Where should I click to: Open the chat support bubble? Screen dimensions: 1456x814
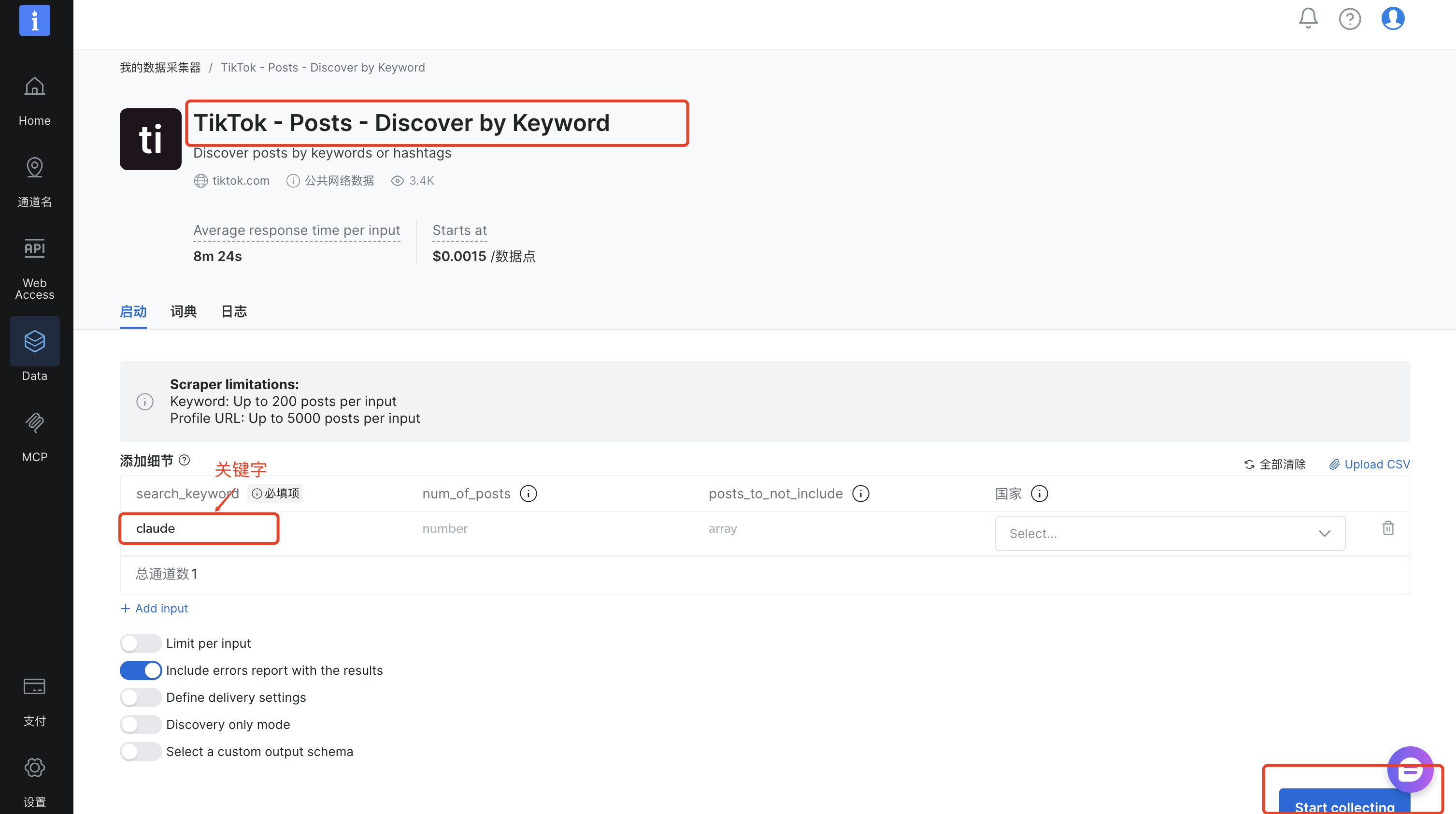[1410, 770]
